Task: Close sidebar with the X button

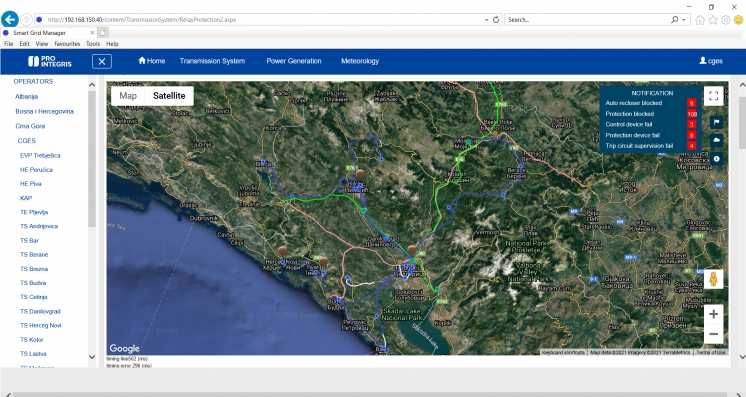Action: (x=102, y=61)
